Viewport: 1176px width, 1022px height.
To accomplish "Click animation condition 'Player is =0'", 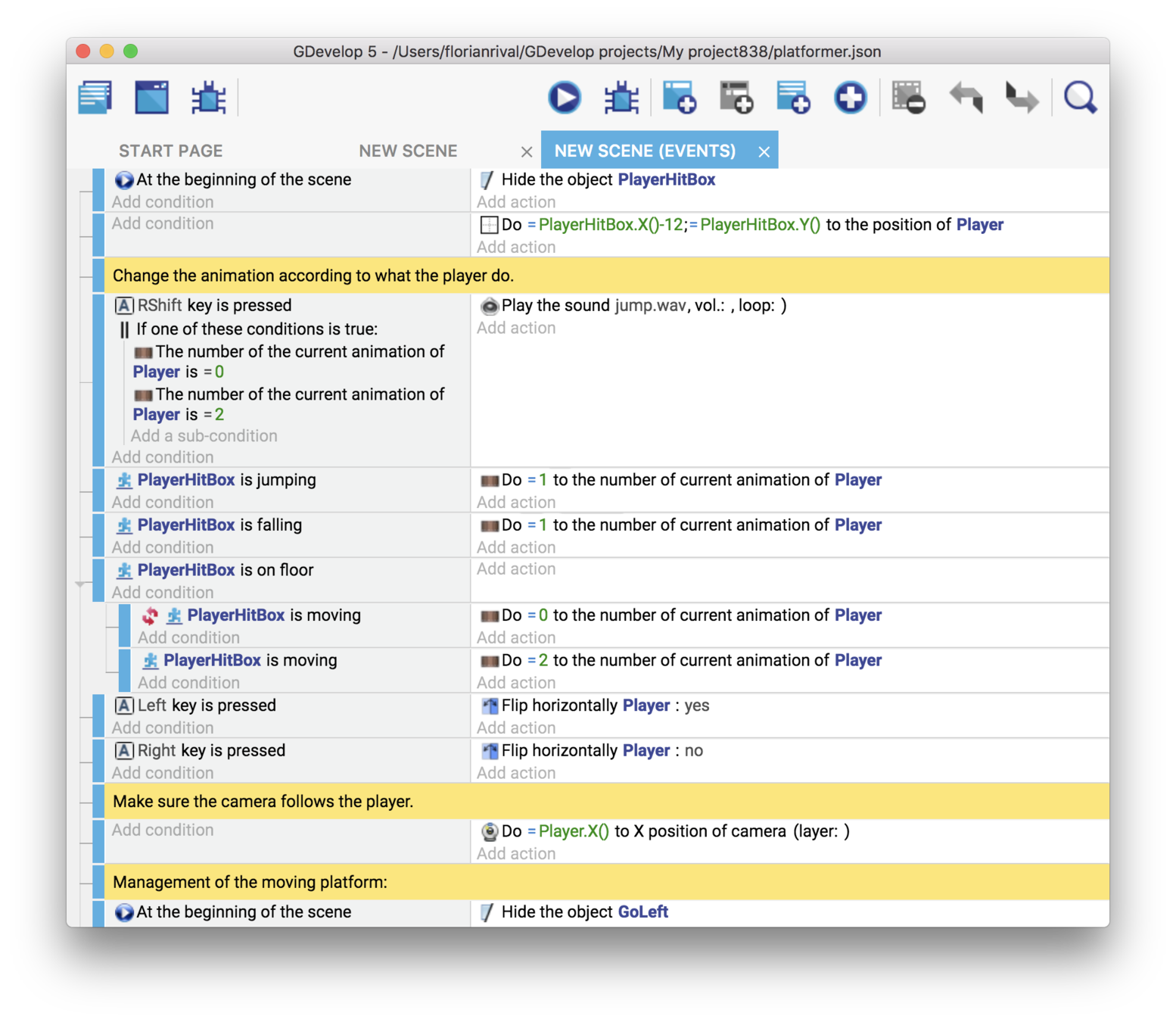I will pyautogui.click(x=288, y=361).
